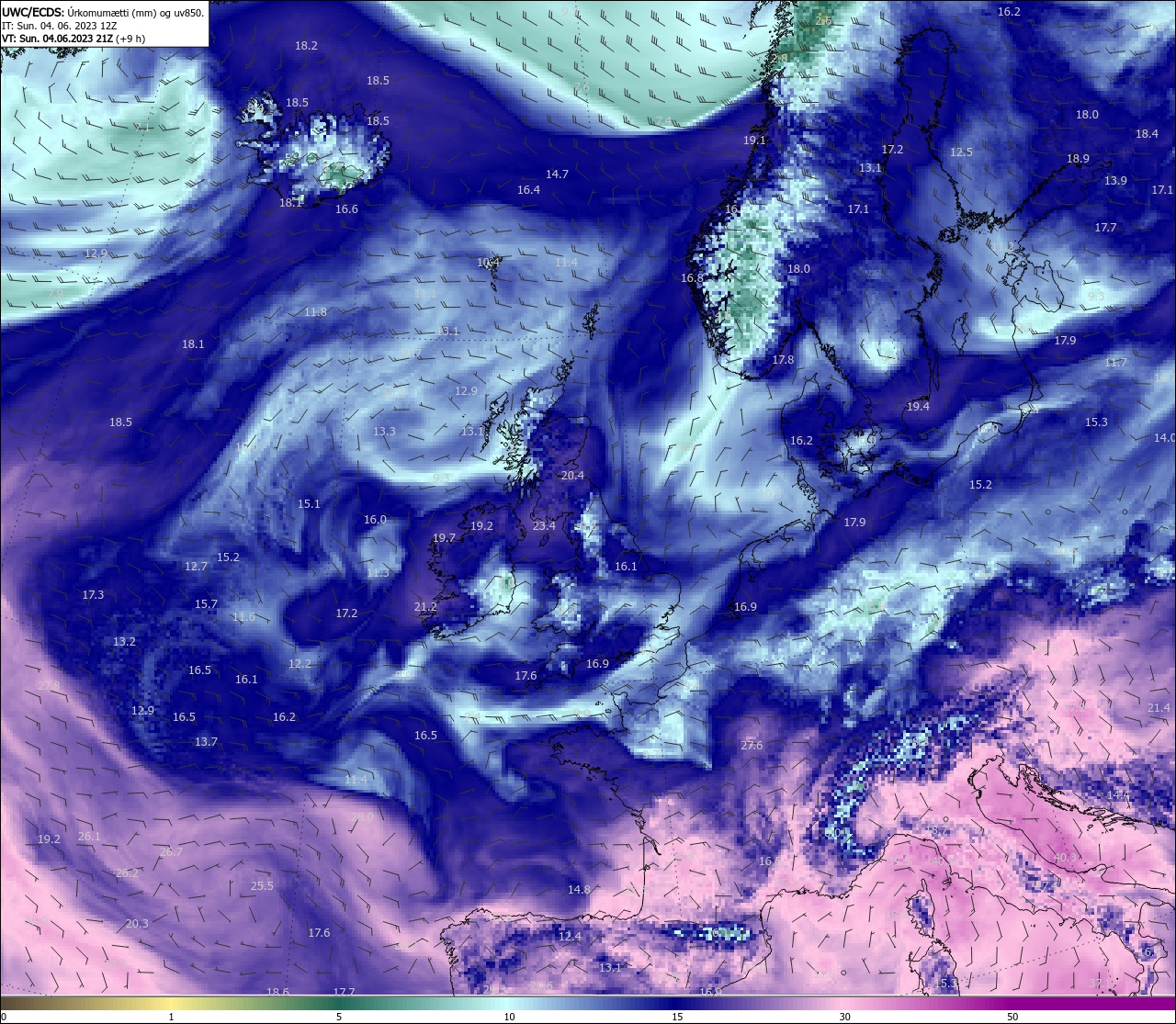Click the 19.1 value off the Norwegian coast
This screenshot has height=1024, width=1176.
[x=754, y=141]
